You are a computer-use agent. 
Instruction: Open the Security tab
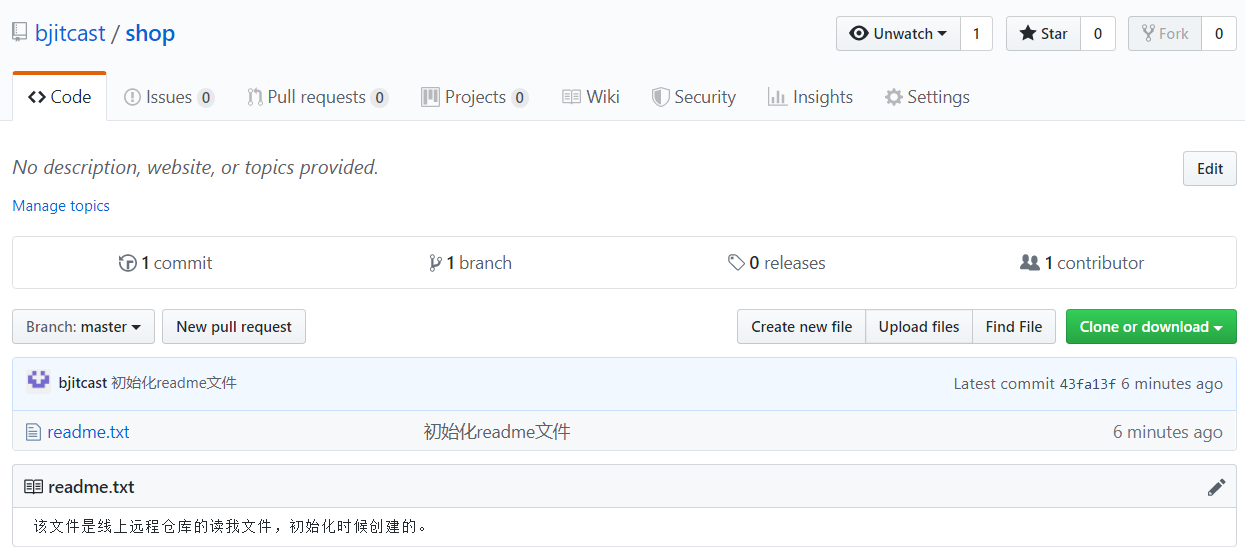(693, 97)
